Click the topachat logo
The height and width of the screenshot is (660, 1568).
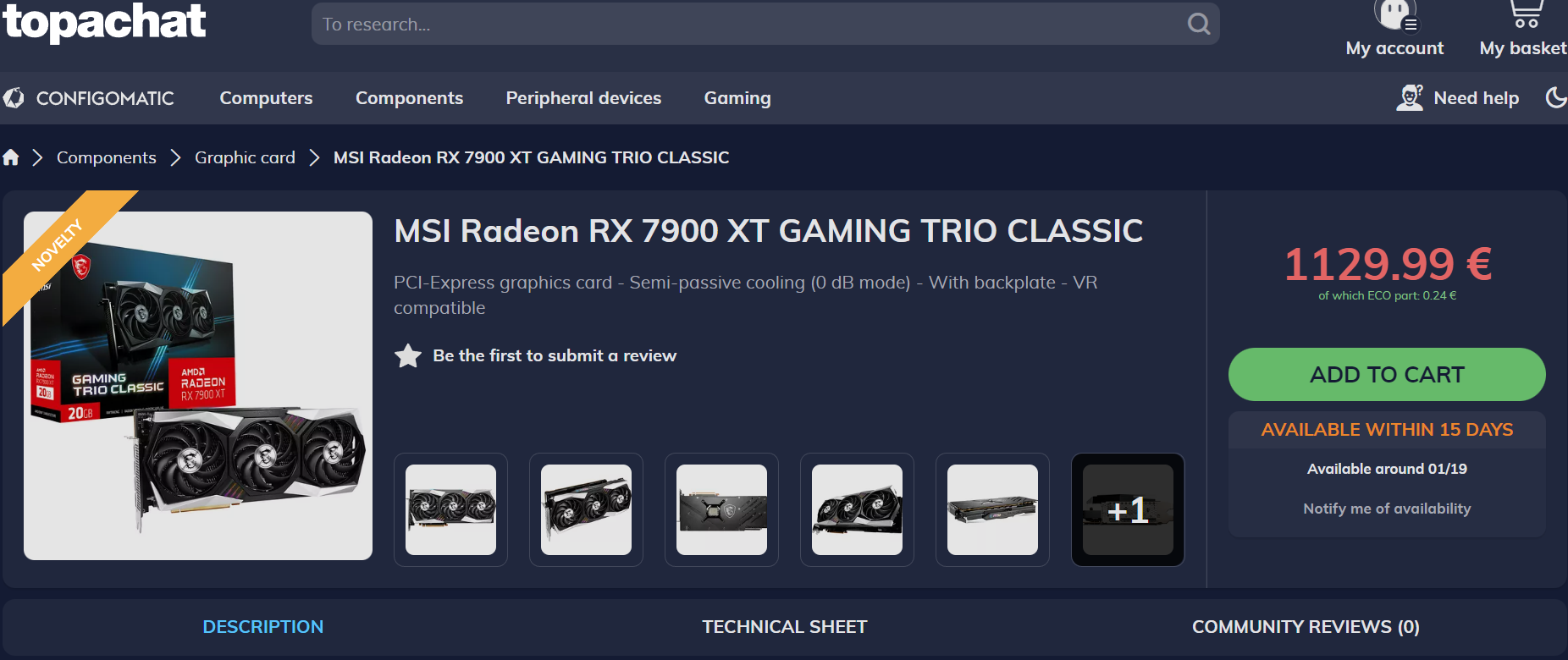click(x=104, y=22)
